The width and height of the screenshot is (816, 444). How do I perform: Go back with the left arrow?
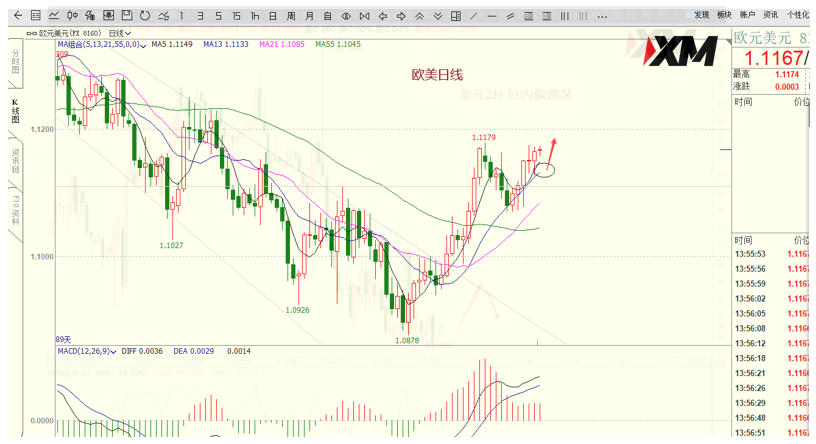tap(18, 16)
